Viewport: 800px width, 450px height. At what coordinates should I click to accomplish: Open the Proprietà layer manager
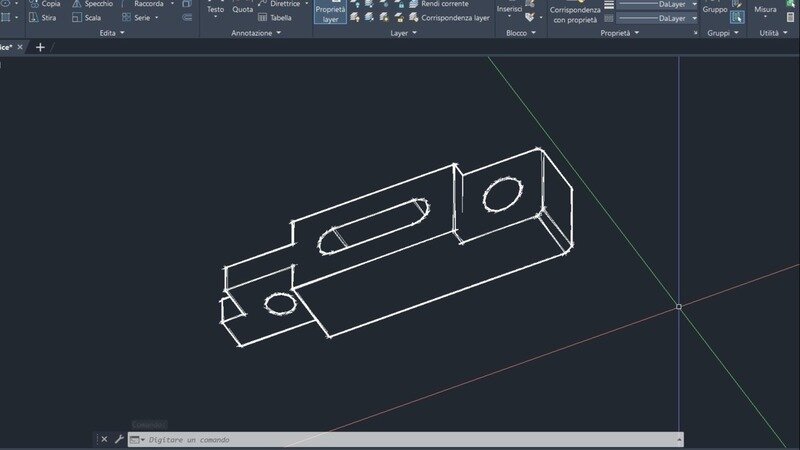pyautogui.click(x=330, y=12)
